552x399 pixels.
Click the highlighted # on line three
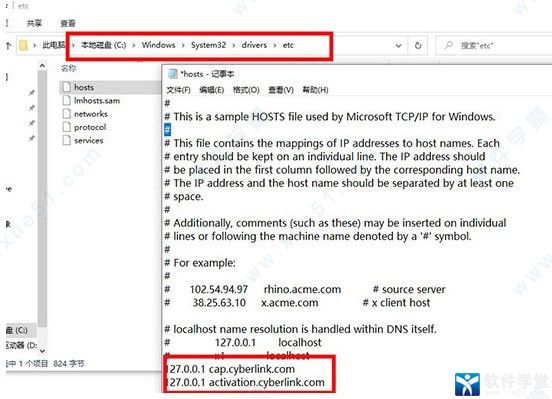(x=168, y=130)
